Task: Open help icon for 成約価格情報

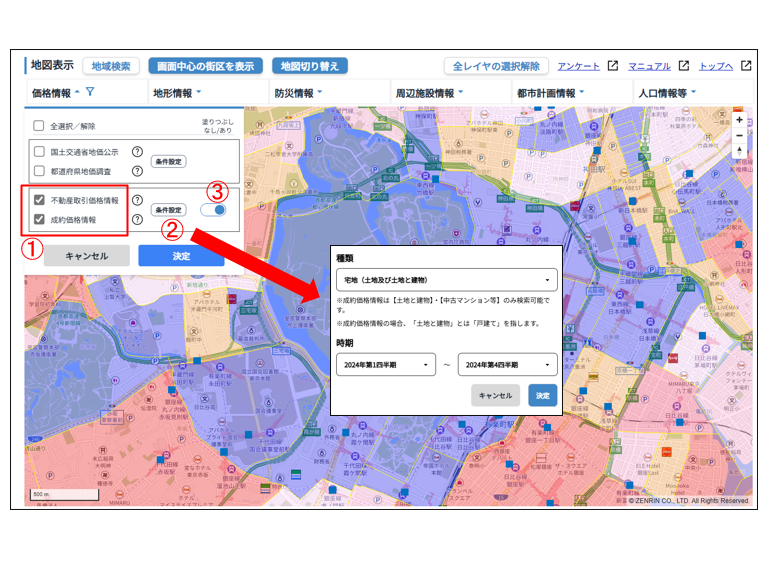Action: click(137, 218)
